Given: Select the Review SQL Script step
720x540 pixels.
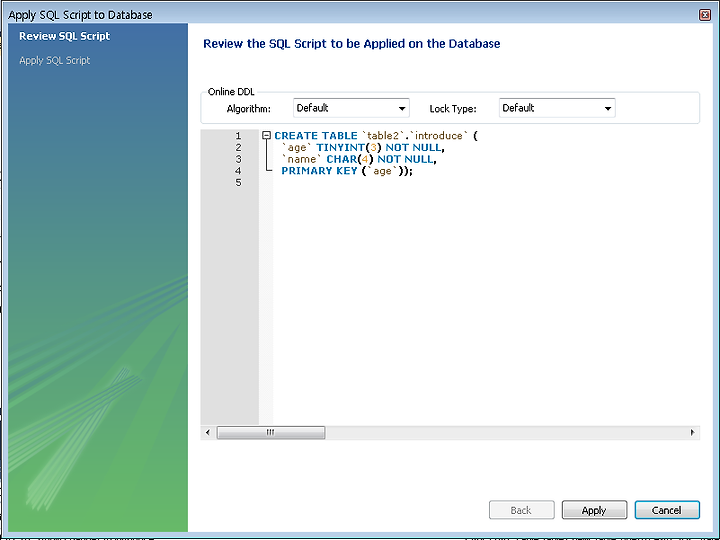Looking at the screenshot, I should (x=64, y=36).
